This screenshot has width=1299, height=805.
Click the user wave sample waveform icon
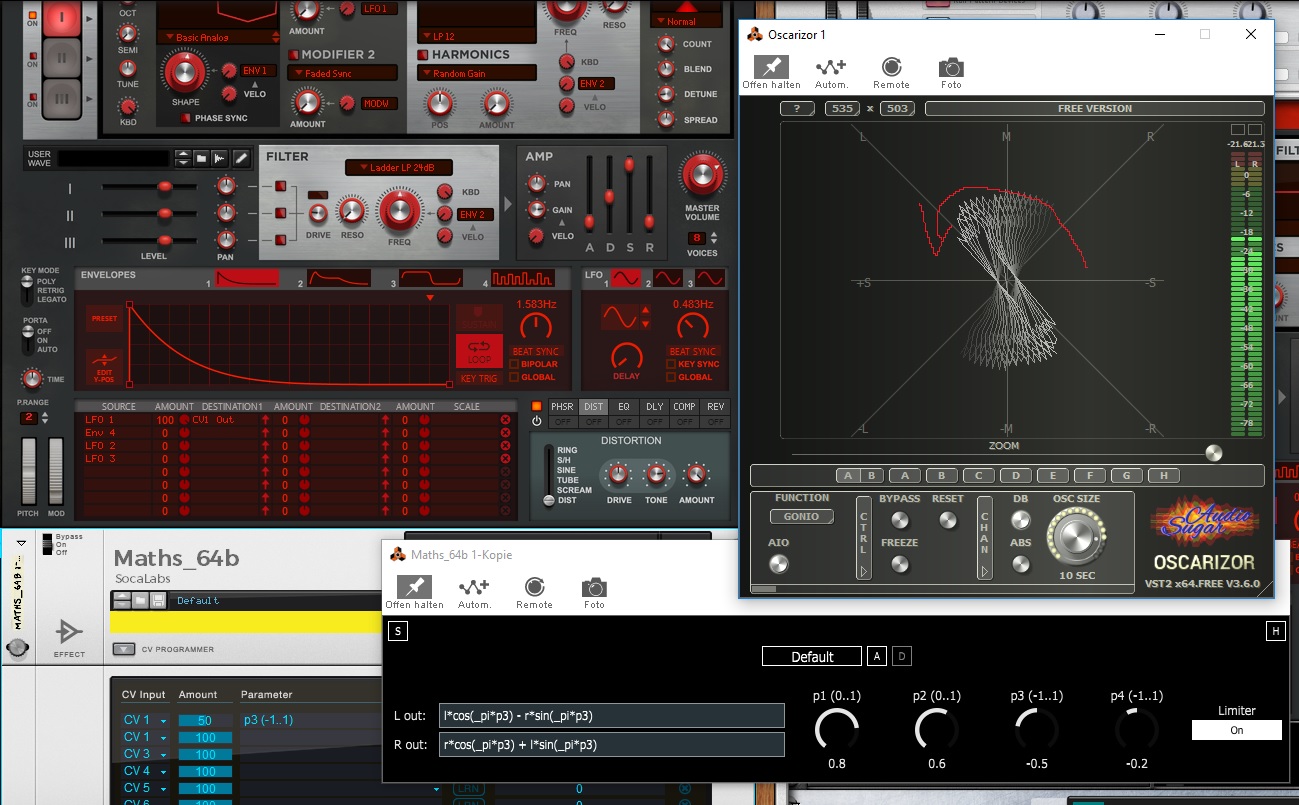coord(220,159)
